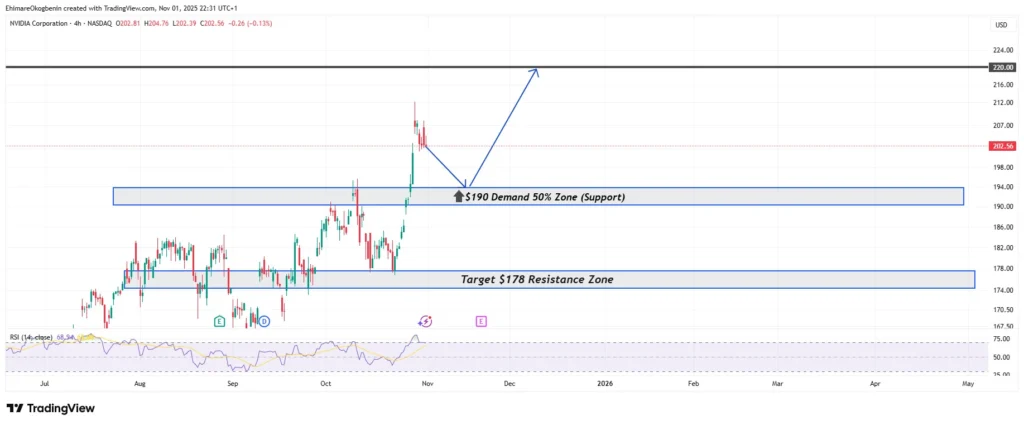This screenshot has height=425, width=1024.
Task: Click the 174.00 price axis label
Action: pos(1002,290)
